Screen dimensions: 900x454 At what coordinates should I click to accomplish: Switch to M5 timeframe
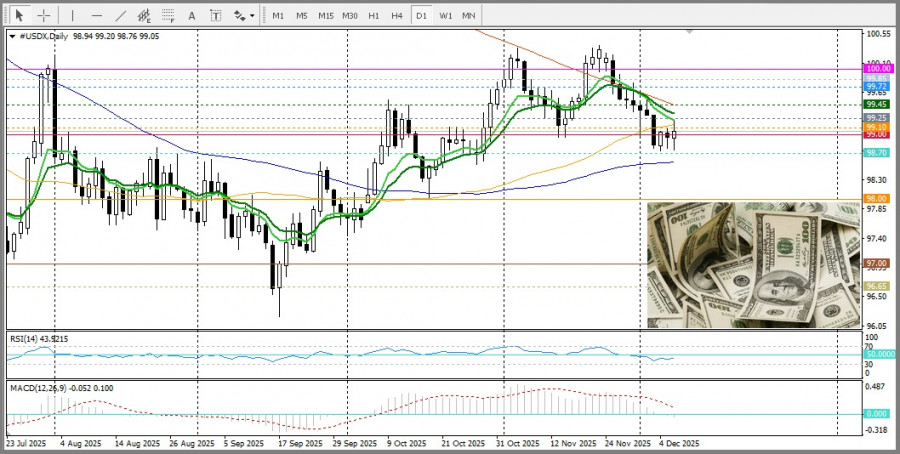[302, 15]
